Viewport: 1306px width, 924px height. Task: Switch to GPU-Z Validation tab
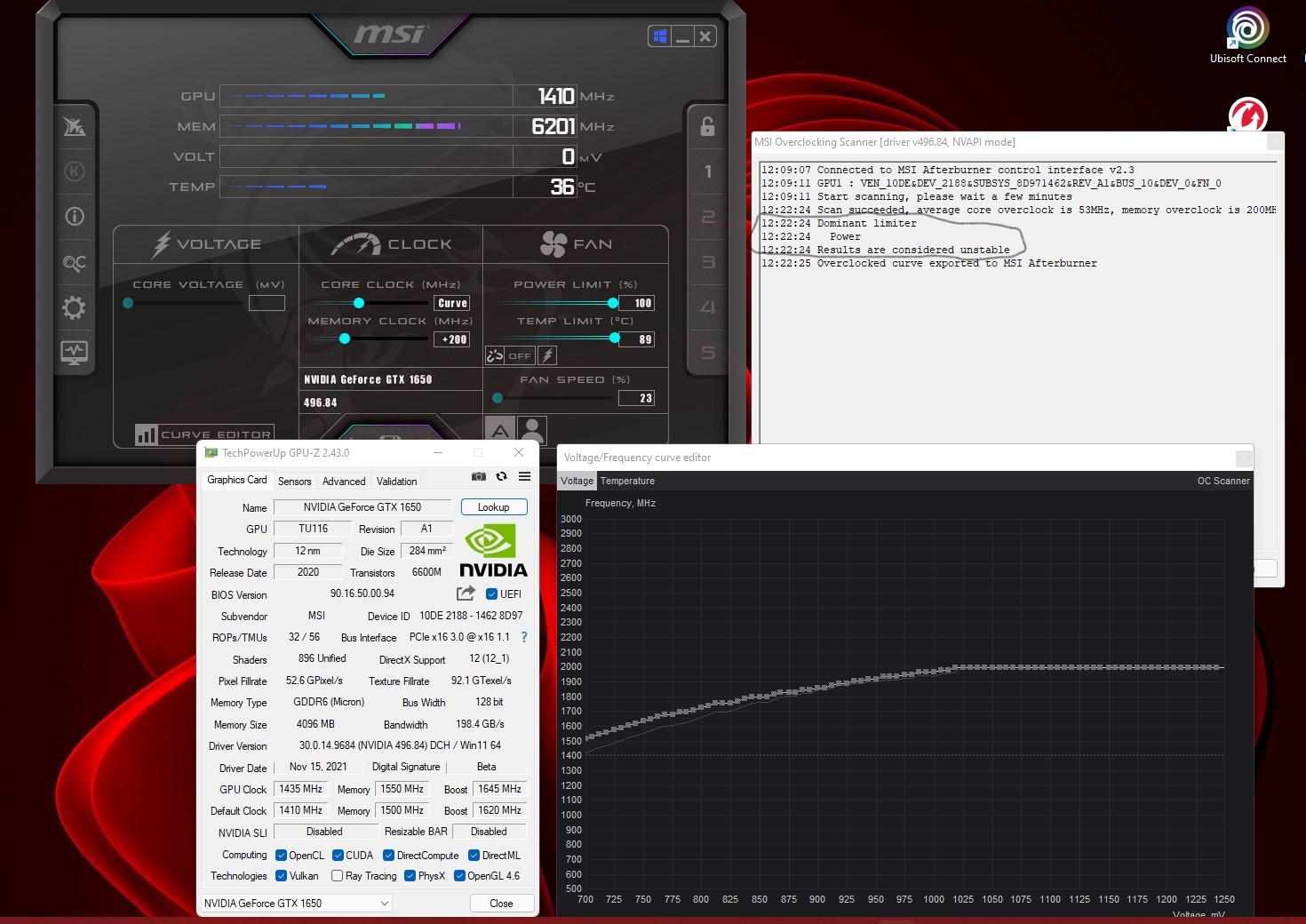point(396,482)
